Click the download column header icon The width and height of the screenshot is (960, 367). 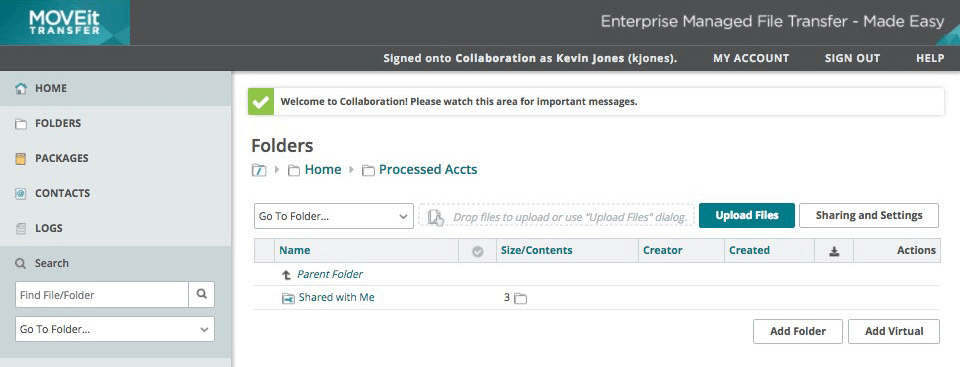pyautogui.click(x=834, y=251)
